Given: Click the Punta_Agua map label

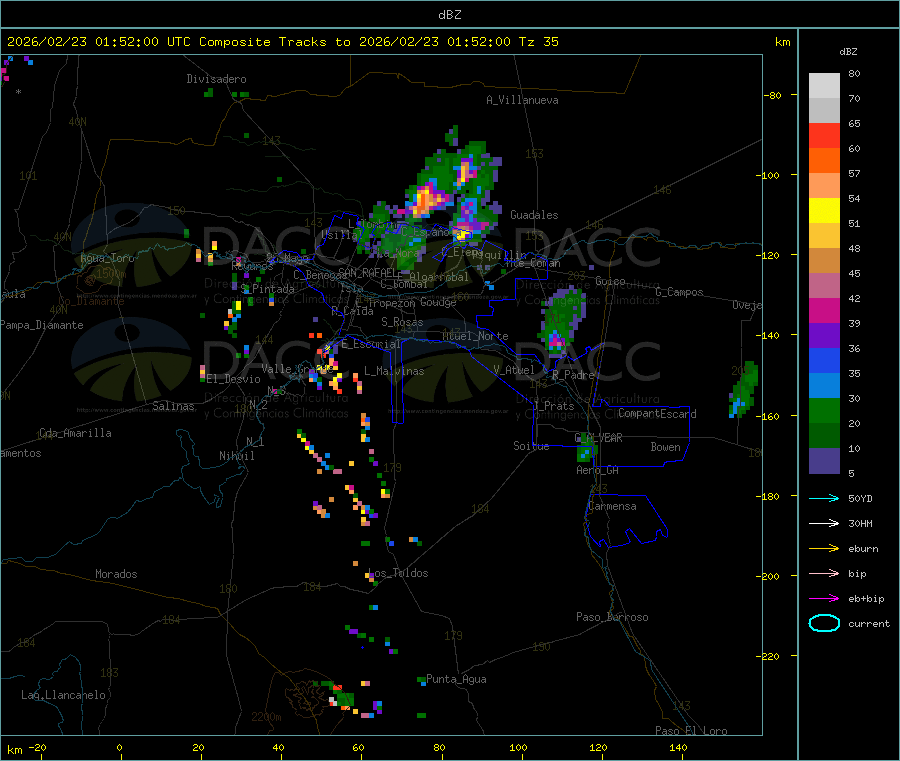Looking at the screenshot, I should [456, 679].
